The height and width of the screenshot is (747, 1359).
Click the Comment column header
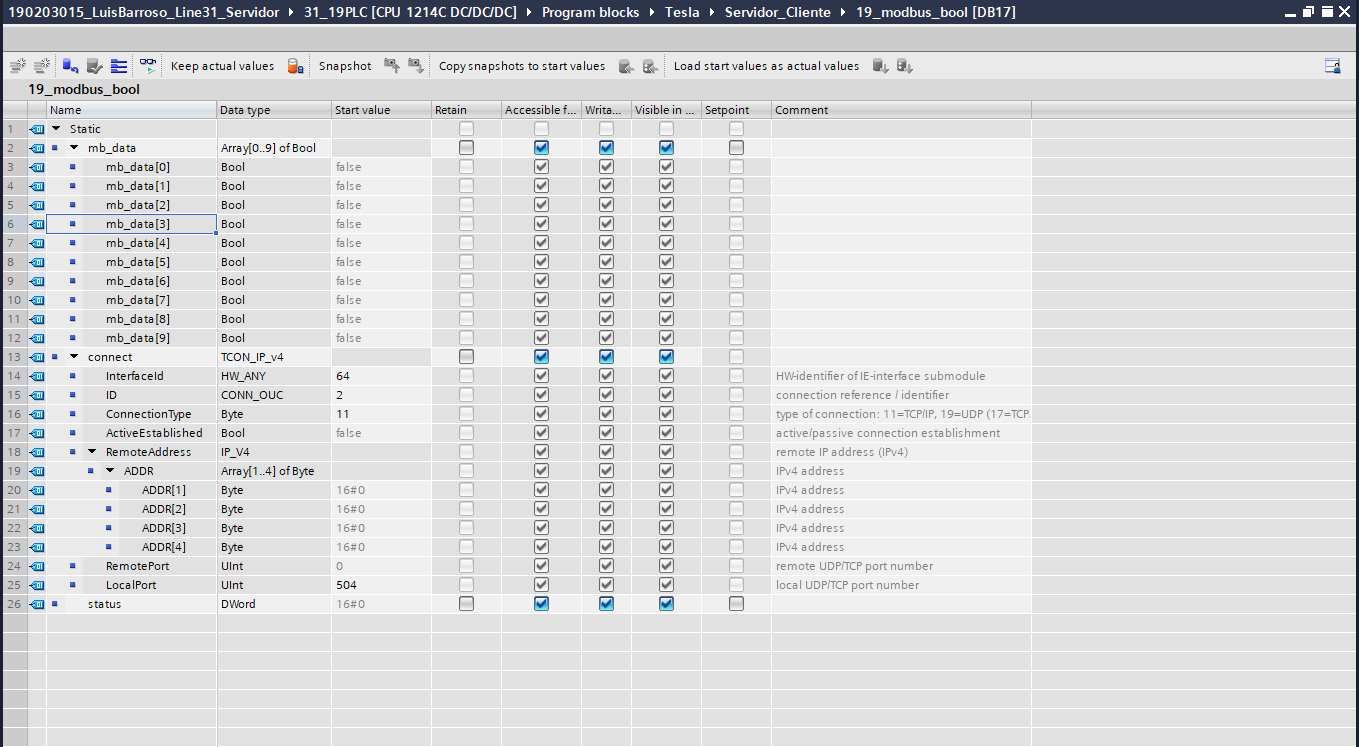point(901,110)
